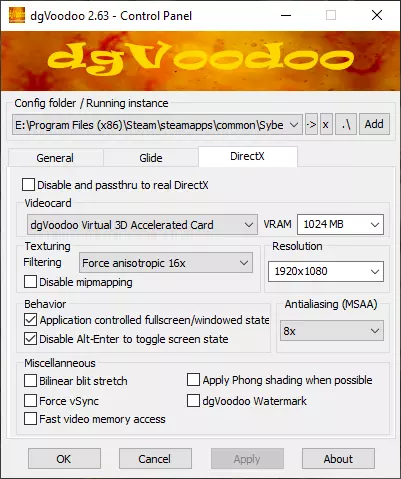
Task: Expand the VRAM 1024 MB dropdown
Action: point(340,224)
